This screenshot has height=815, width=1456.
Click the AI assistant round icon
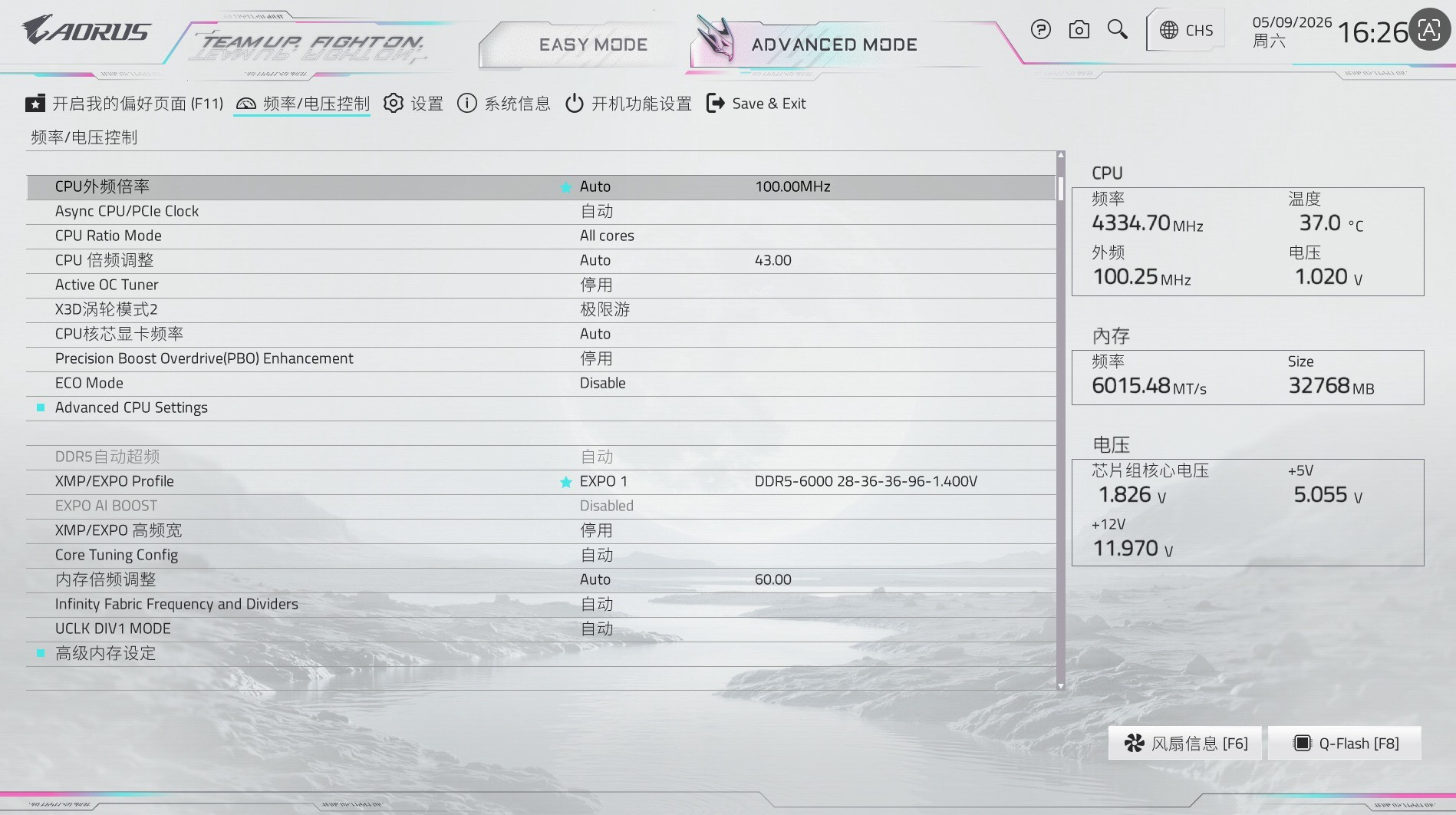[1429, 30]
